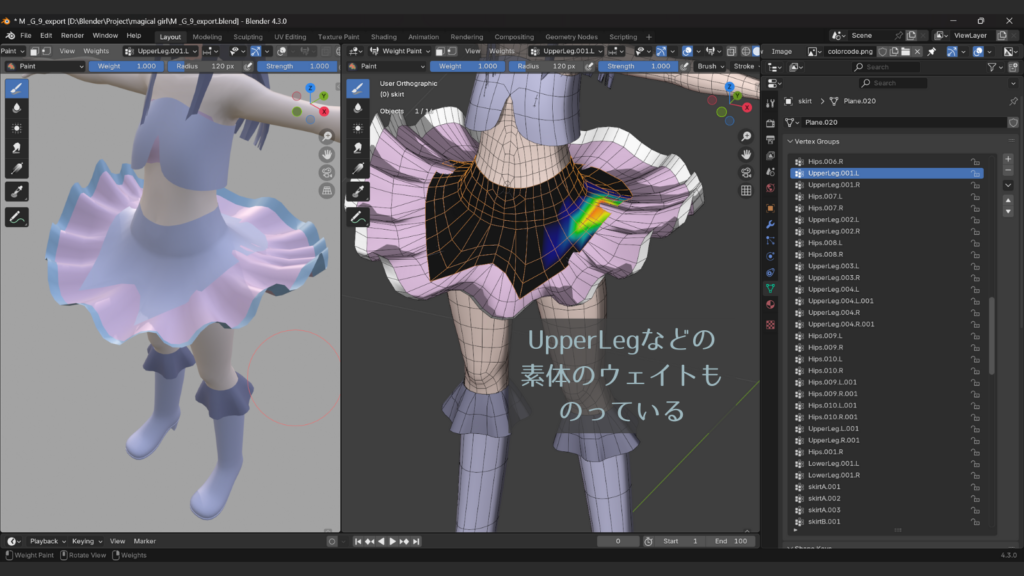Viewport: 1024px width, 576px height.
Task: Open Paint brush selector in right viewport
Action: [x=386, y=66]
